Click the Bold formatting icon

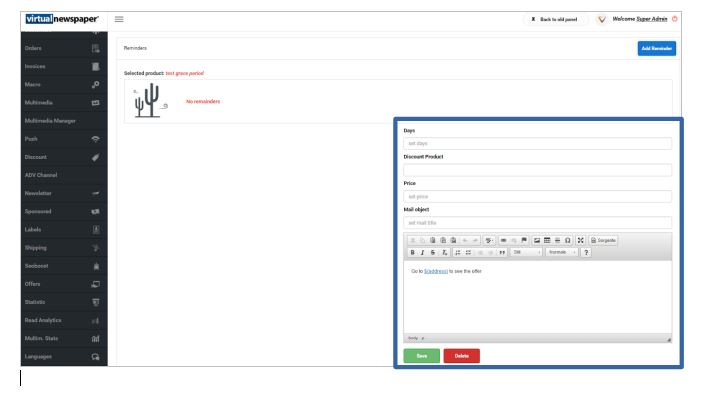pyautogui.click(x=411, y=253)
